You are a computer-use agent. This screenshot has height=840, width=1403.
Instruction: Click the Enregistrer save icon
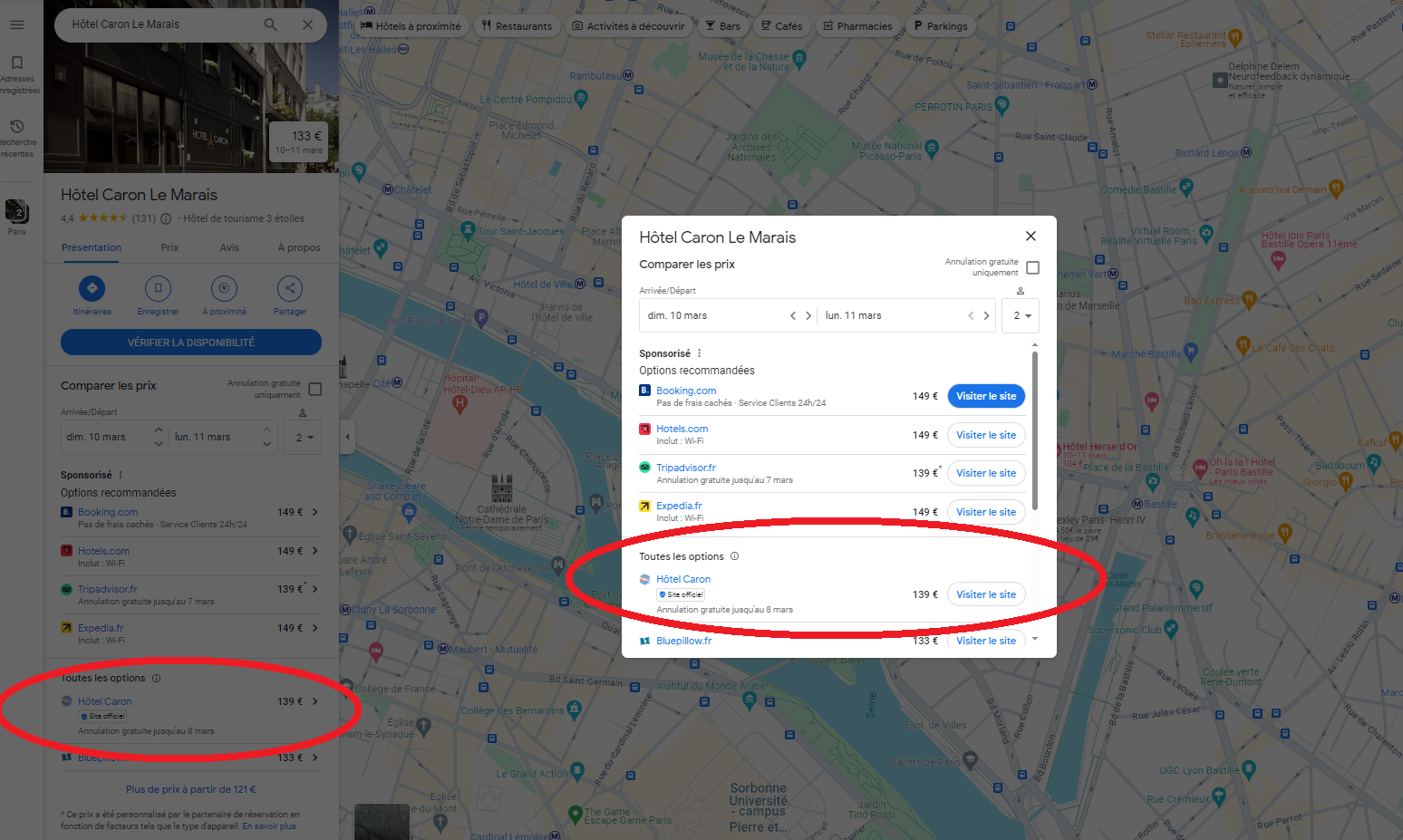[x=158, y=288]
